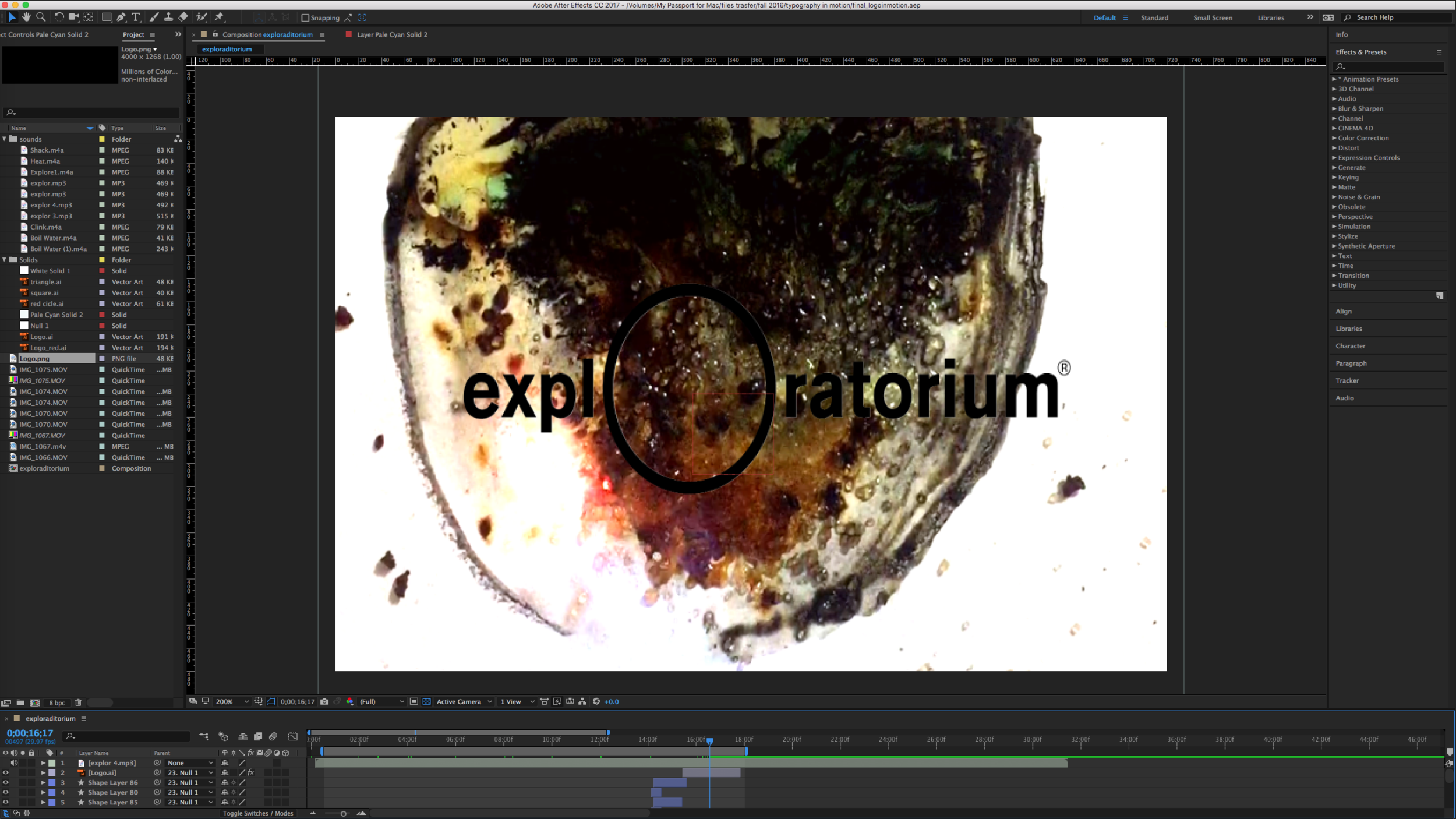1456x819 pixels.
Task: Select the Unified Camera tool
Action: (x=74, y=17)
